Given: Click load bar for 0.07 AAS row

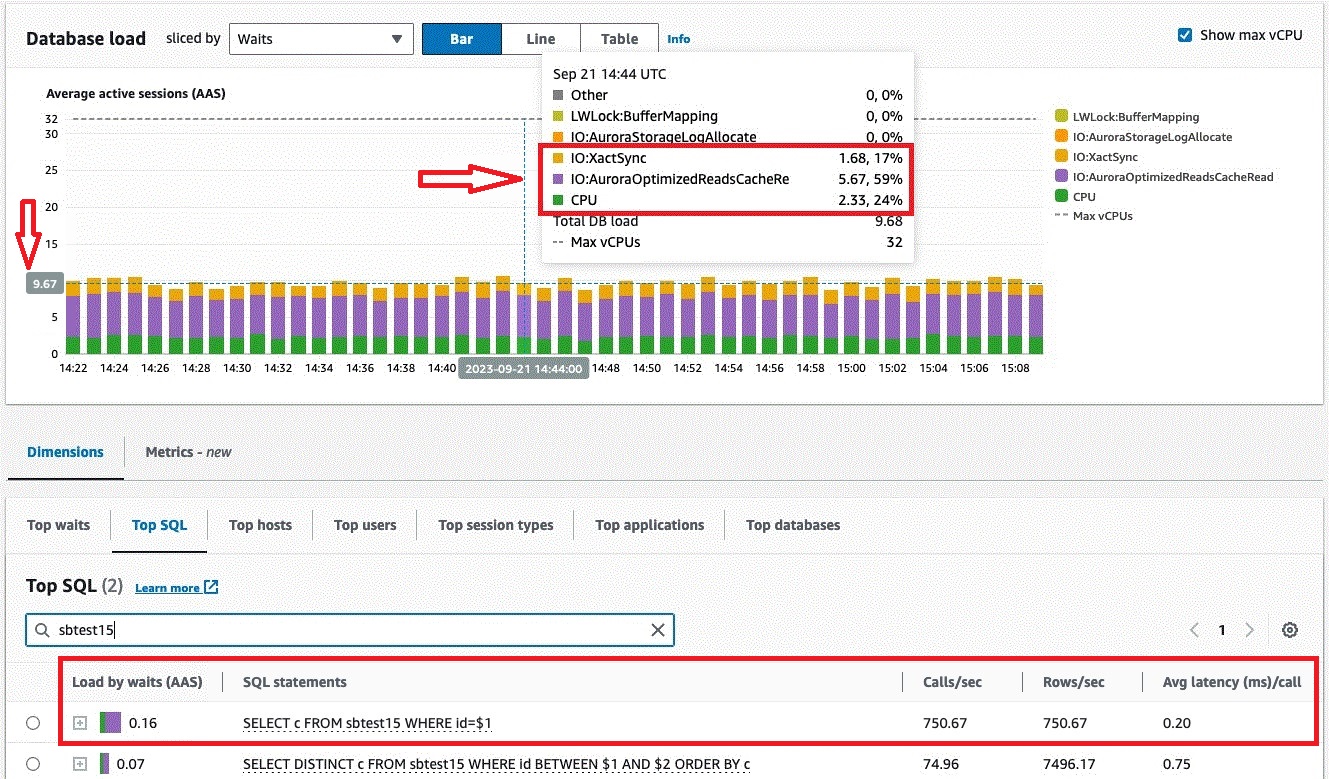Looking at the screenshot, I should coord(104,764).
